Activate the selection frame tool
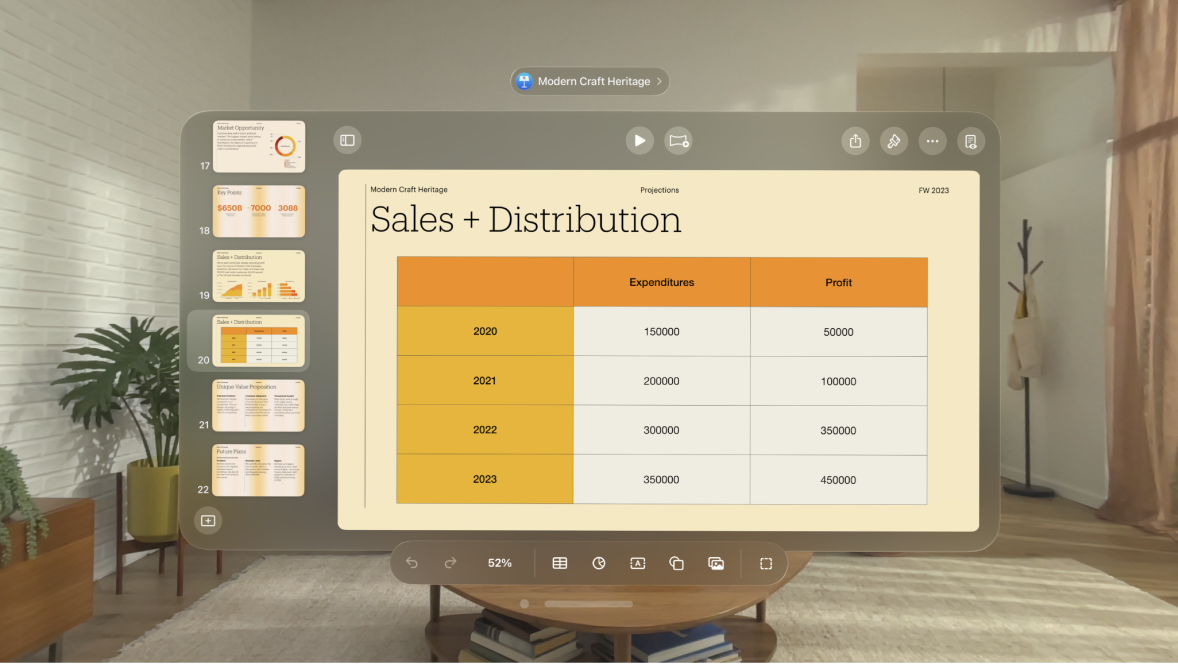Image resolution: width=1178 pixels, height=666 pixels. pos(766,563)
